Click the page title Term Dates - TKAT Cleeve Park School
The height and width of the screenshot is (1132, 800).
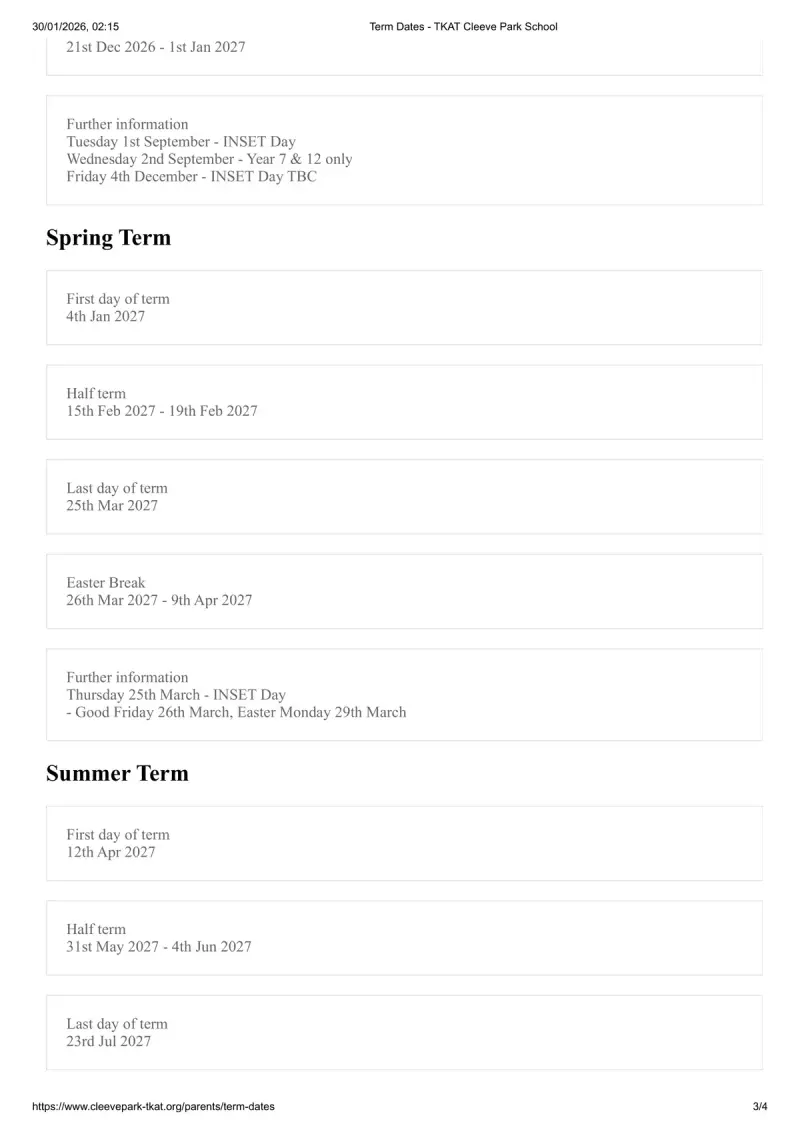464,27
